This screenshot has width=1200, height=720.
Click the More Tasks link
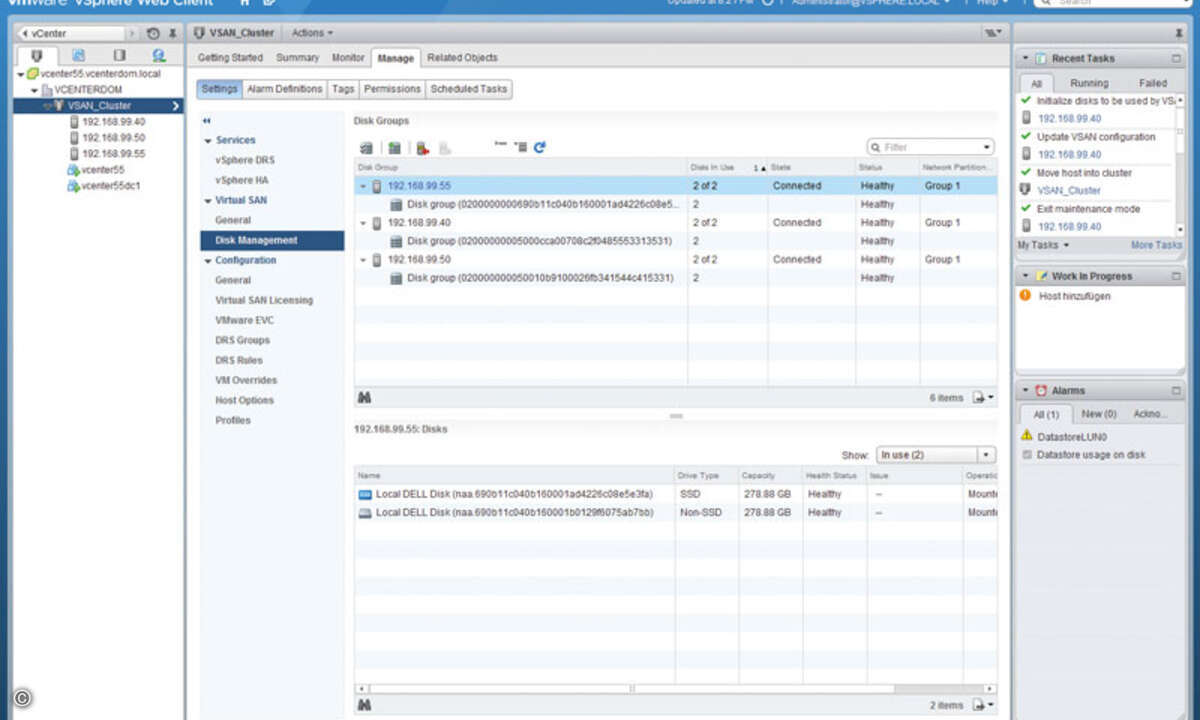1156,245
